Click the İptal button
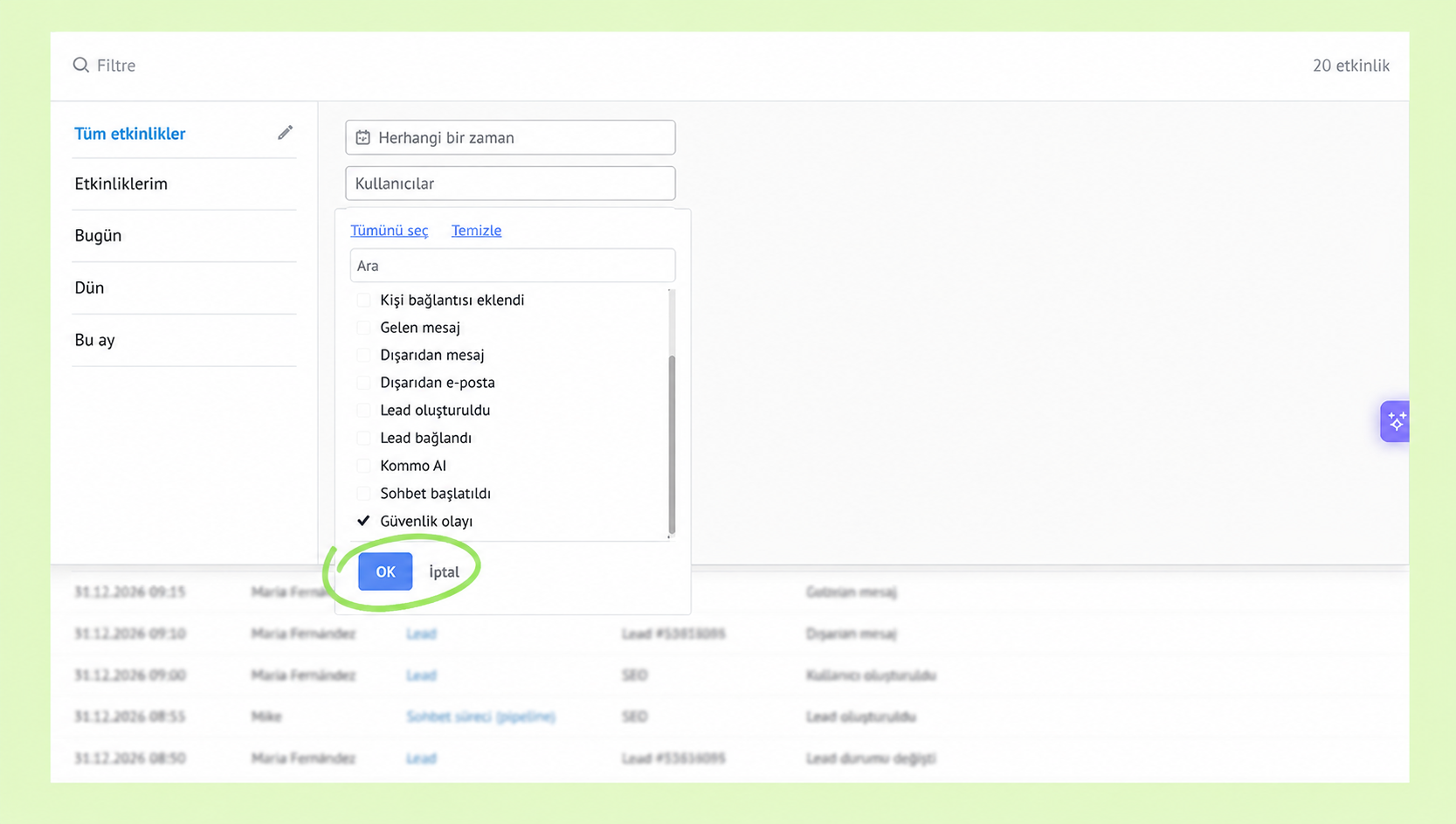 [x=444, y=571]
